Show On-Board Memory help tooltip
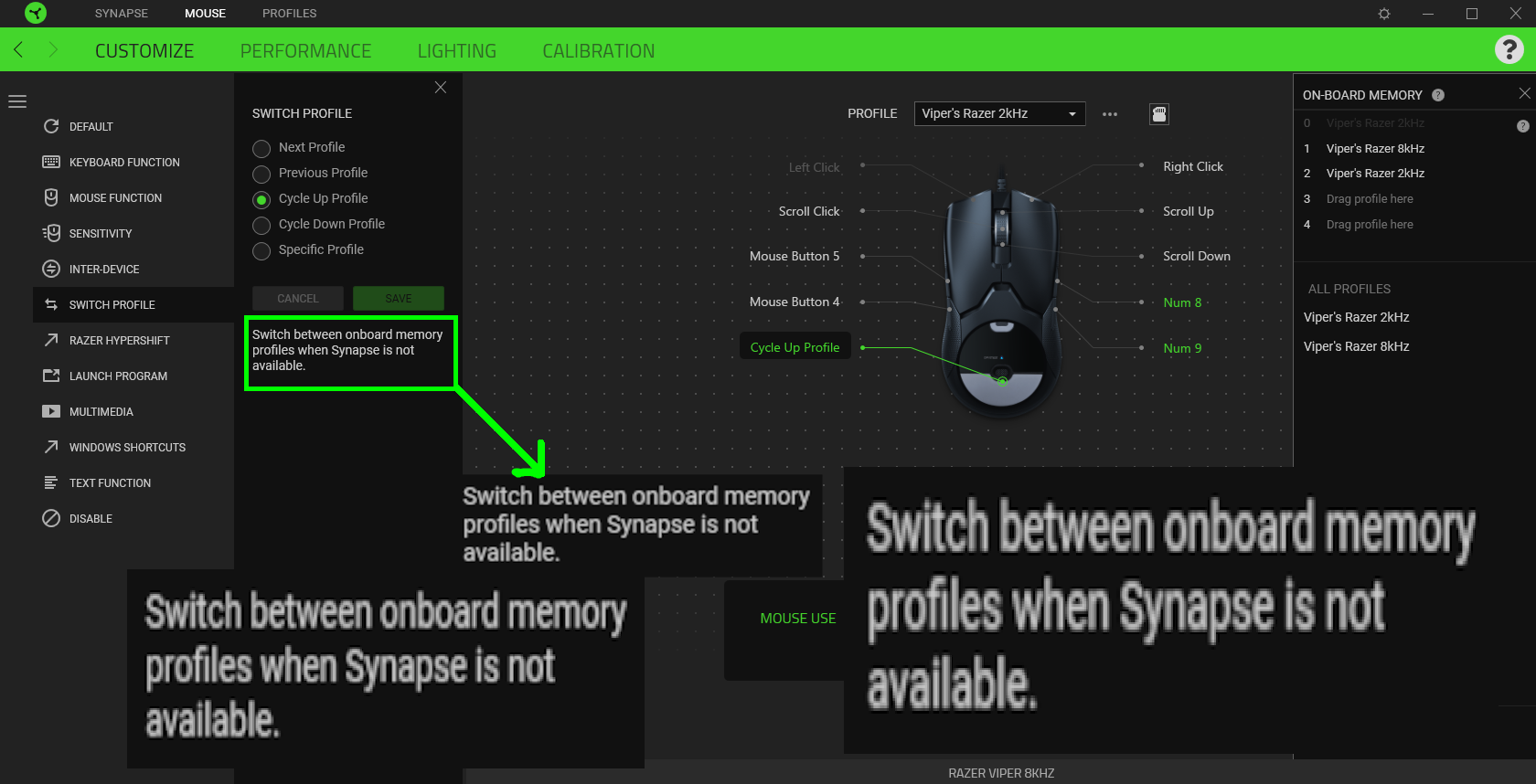Viewport: 1536px width, 784px height. pyautogui.click(x=1438, y=95)
